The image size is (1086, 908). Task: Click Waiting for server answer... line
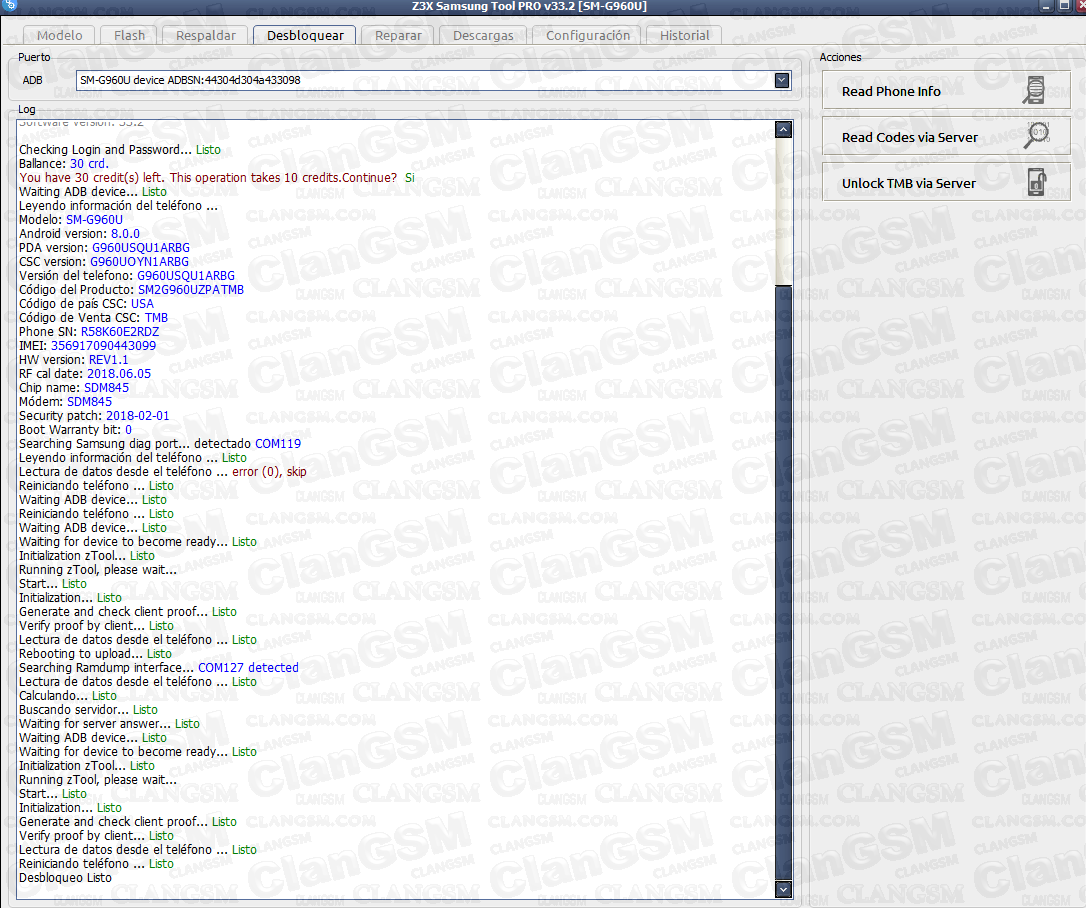click(109, 723)
